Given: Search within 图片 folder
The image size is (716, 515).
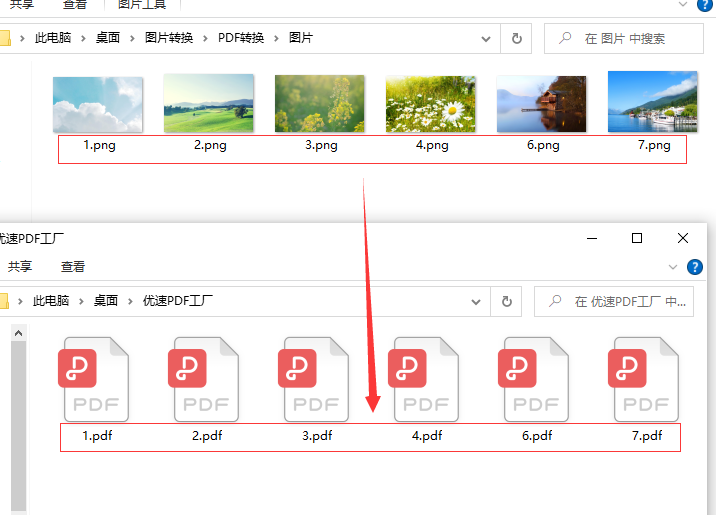Looking at the screenshot, I should click(624, 38).
